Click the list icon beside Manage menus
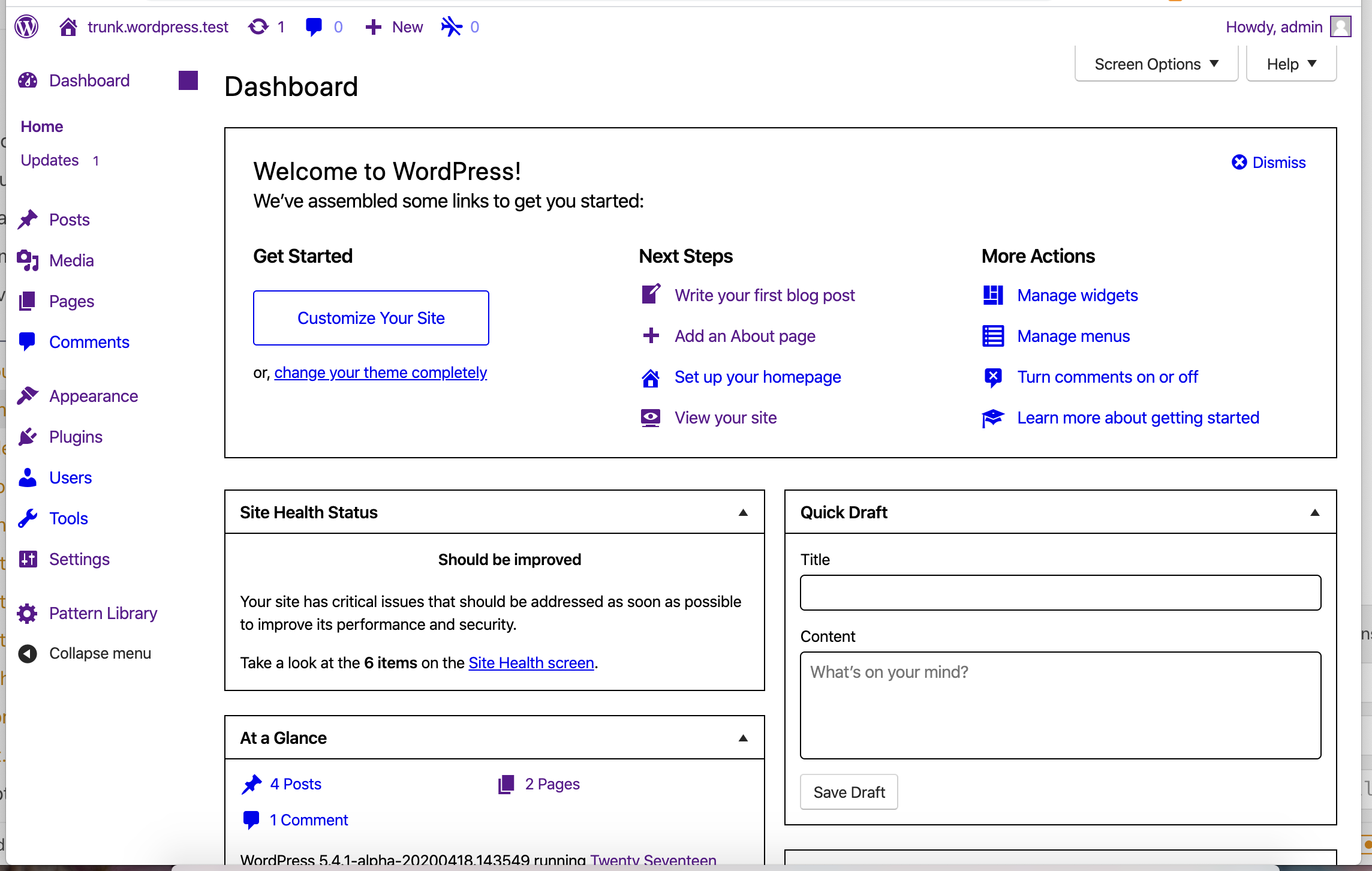 (x=993, y=336)
